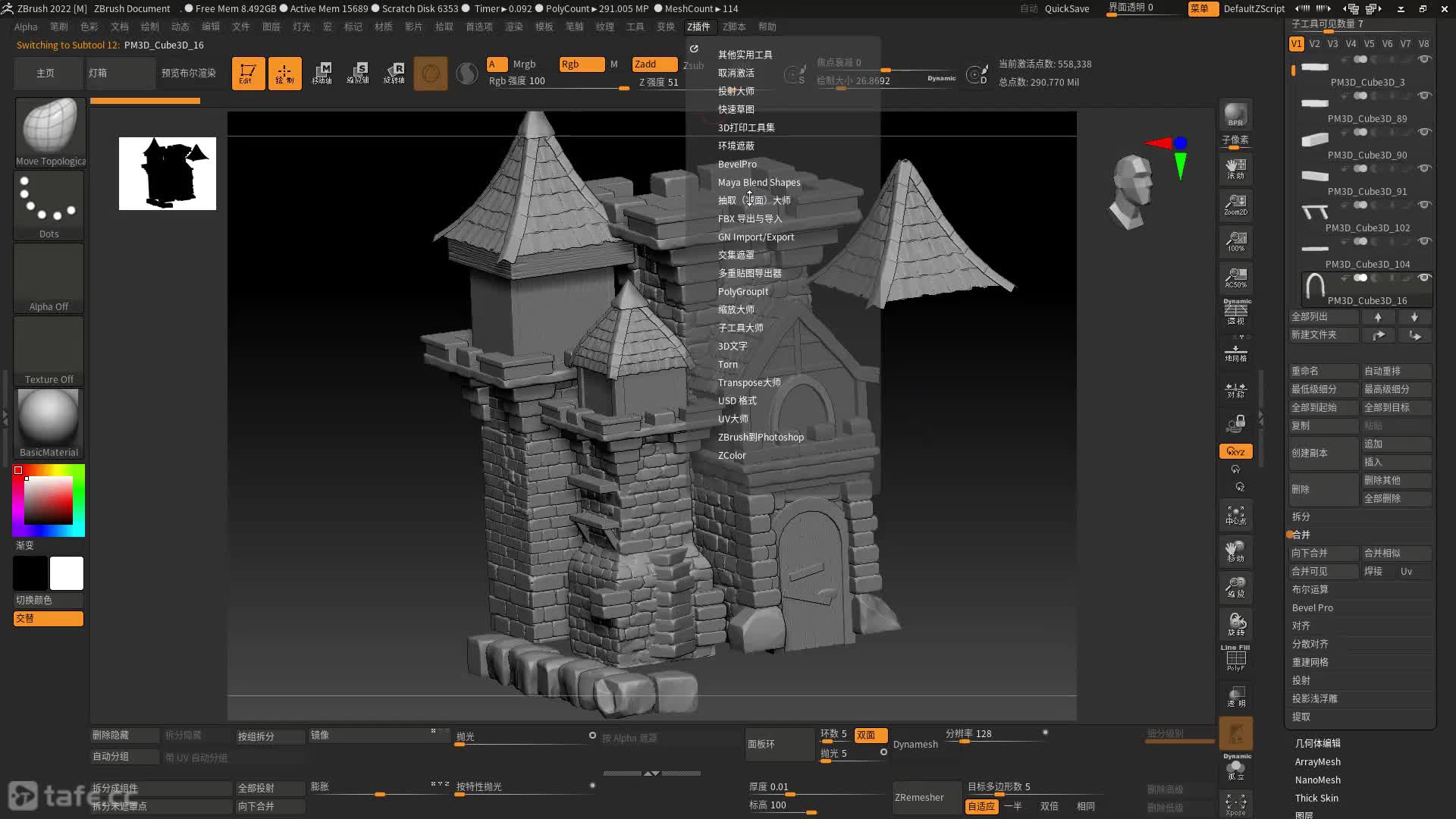The height and width of the screenshot is (819, 1456).
Task: Toggle the Zadd mode button
Action: pyautogui.click(x=654, y=64)
